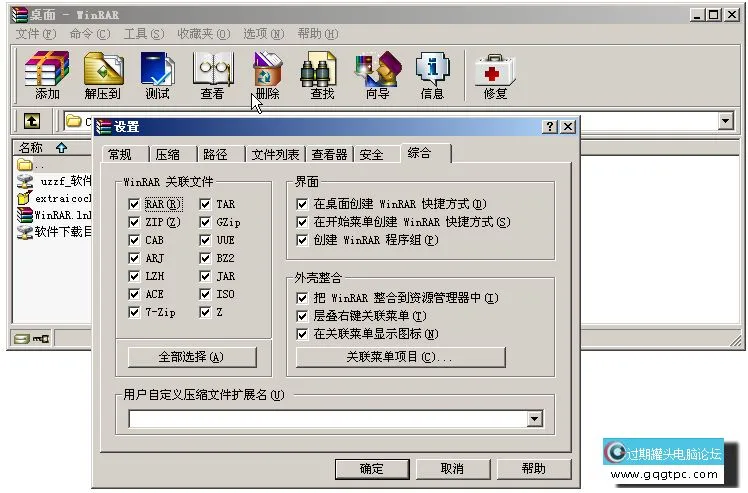The height and width of the screenshot is (493, 748).
Task: Click the 修复 (Repair) first-aid icon
Action: point(495,75)
